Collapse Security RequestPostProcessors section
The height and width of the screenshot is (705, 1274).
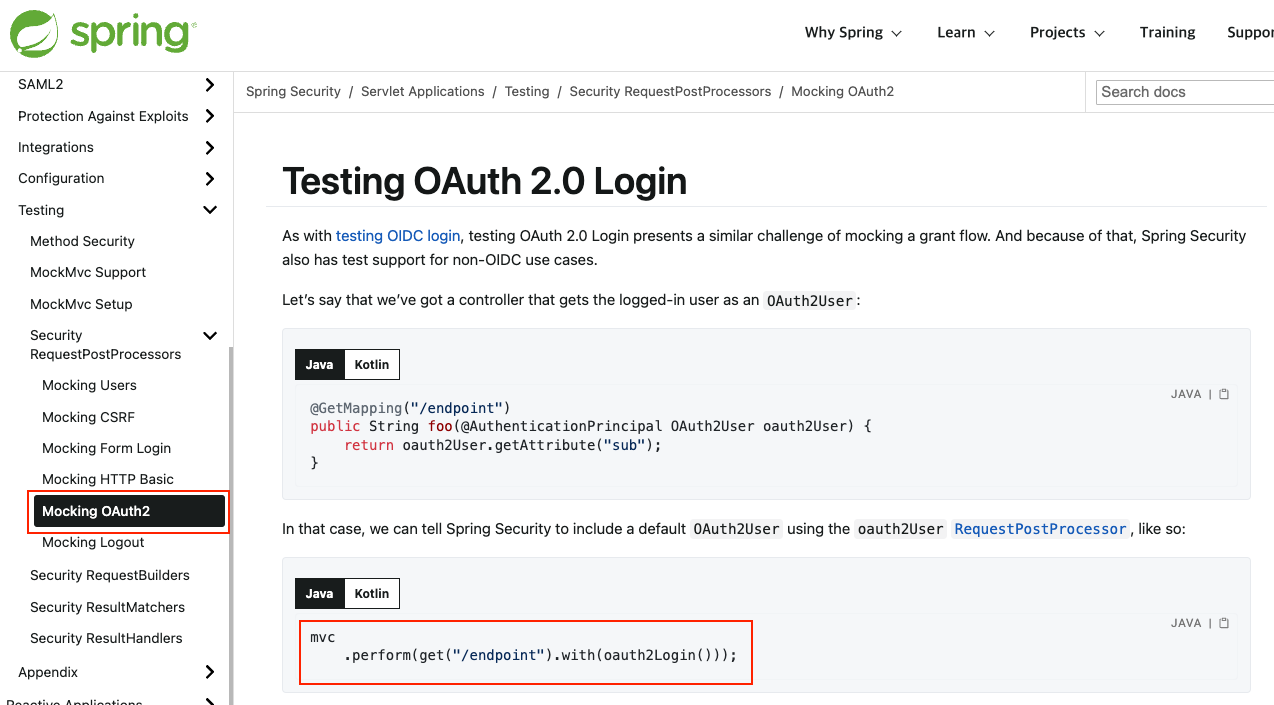click(x=210, y=336)
